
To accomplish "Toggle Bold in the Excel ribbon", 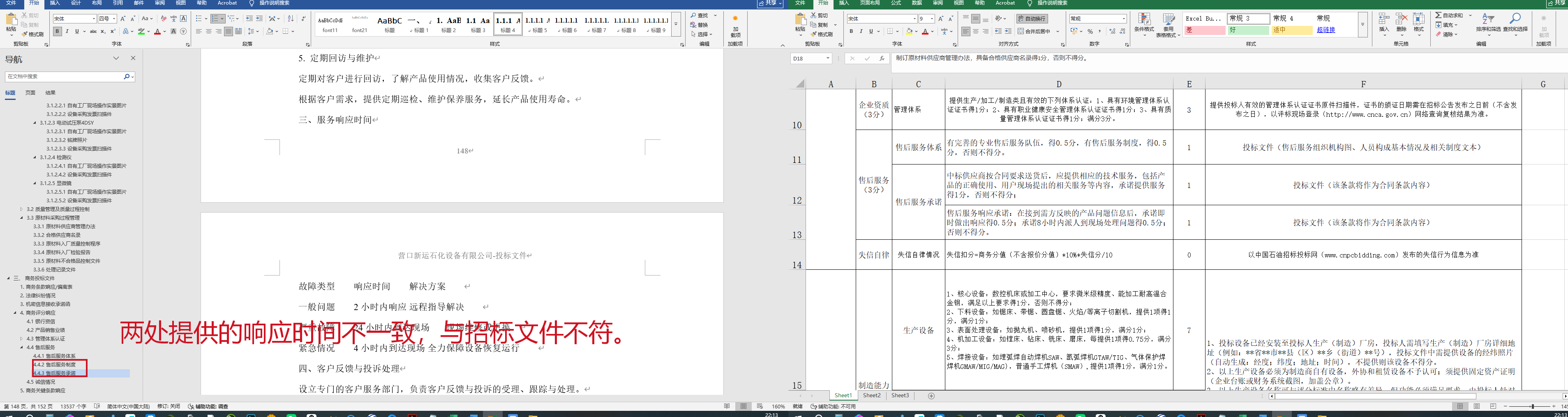I will pyautogui.click(x=851, y=31).
